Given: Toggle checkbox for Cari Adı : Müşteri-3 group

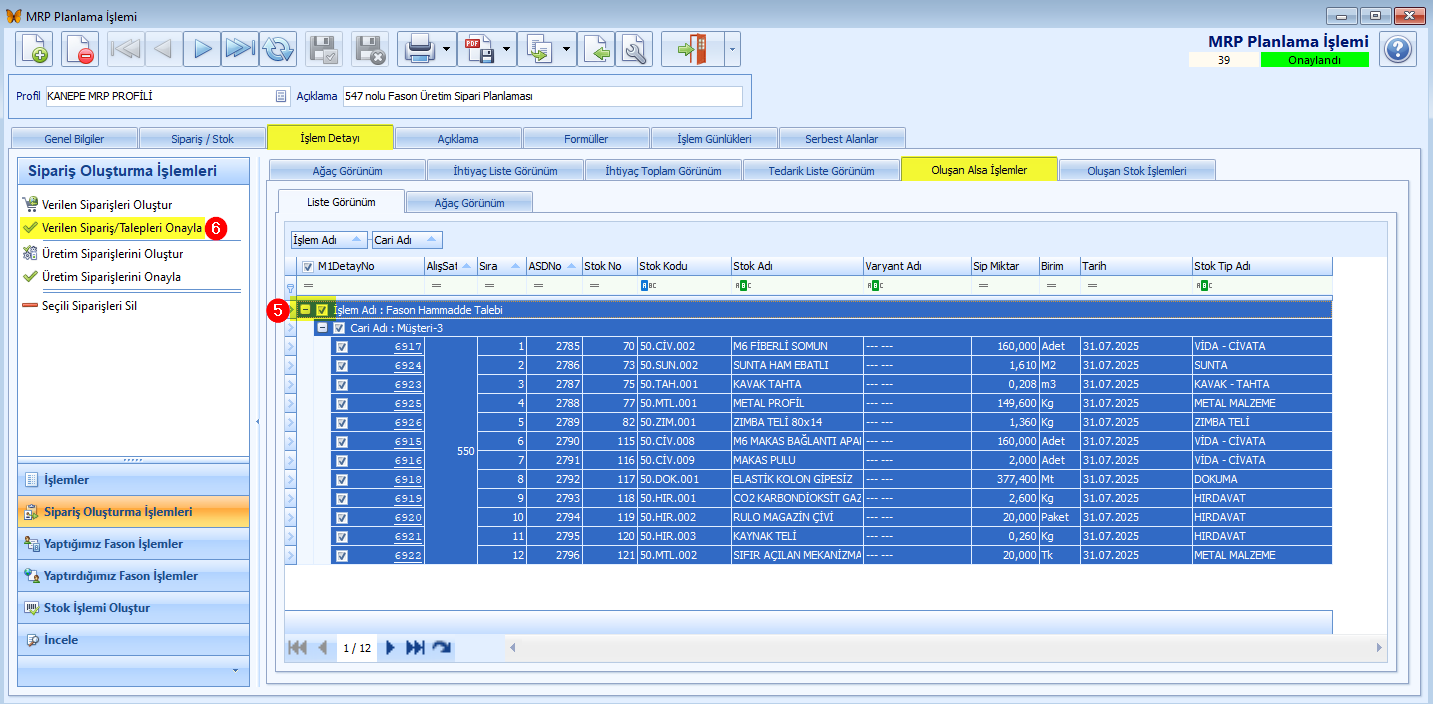Looking at the screenshot, I should (339, 328).
